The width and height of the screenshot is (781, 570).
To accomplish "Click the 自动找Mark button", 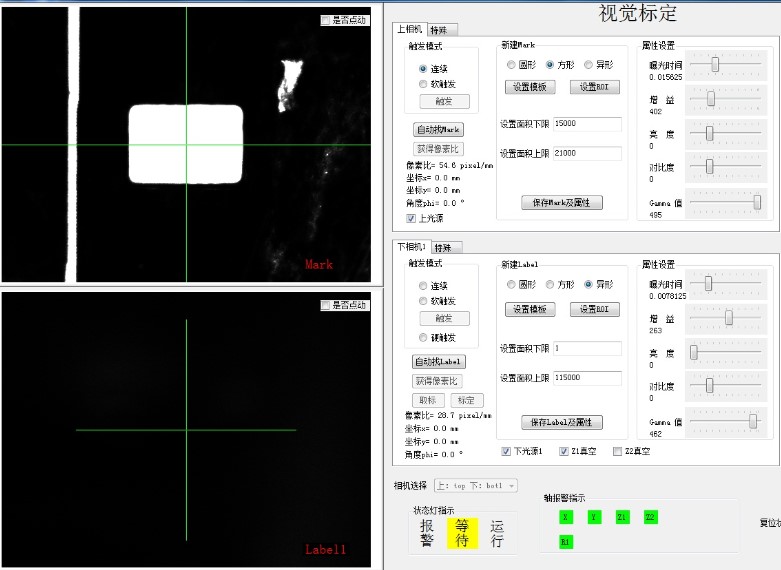I will 439,130.
